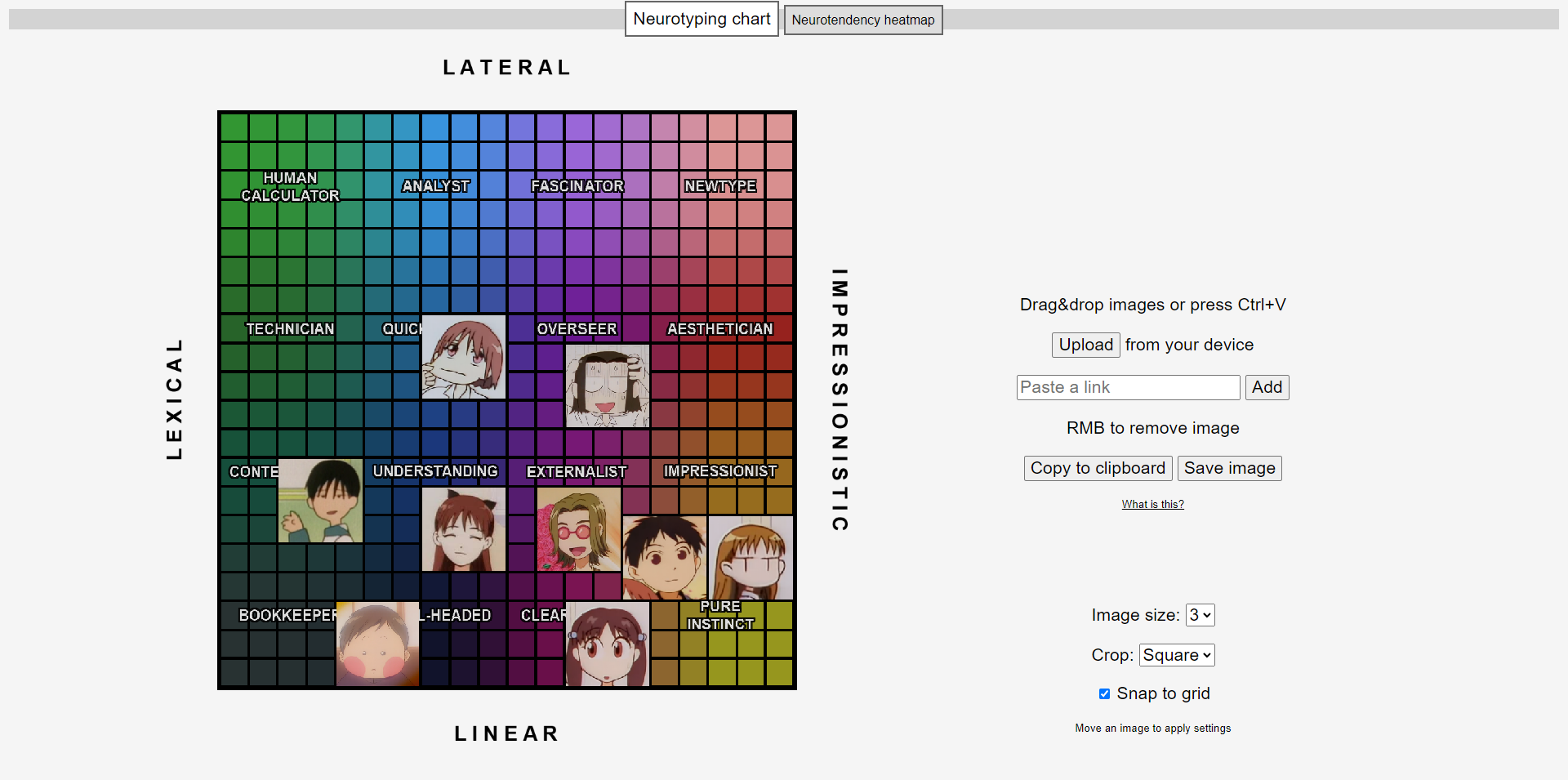Click the orange-haired girl image under Impressionist
The width and height of the screenshot is (1568, 780).
point(751,558)
